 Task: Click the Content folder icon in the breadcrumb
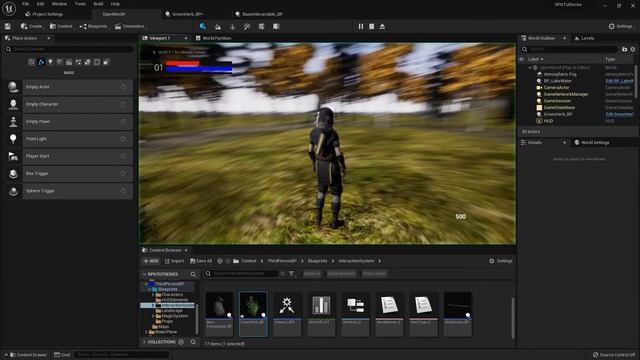236,261
